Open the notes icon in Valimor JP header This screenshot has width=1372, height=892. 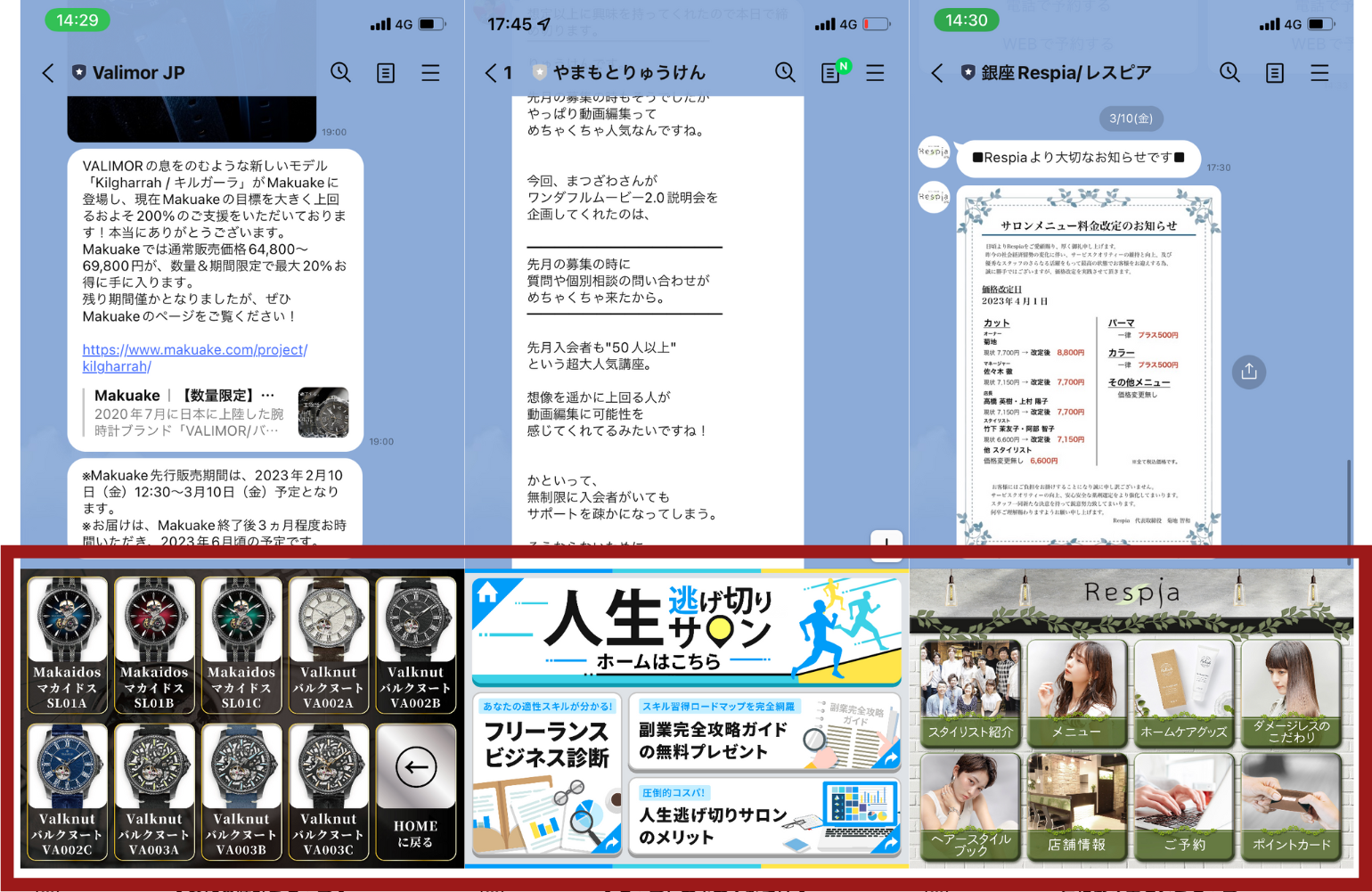tap(386, 72)
